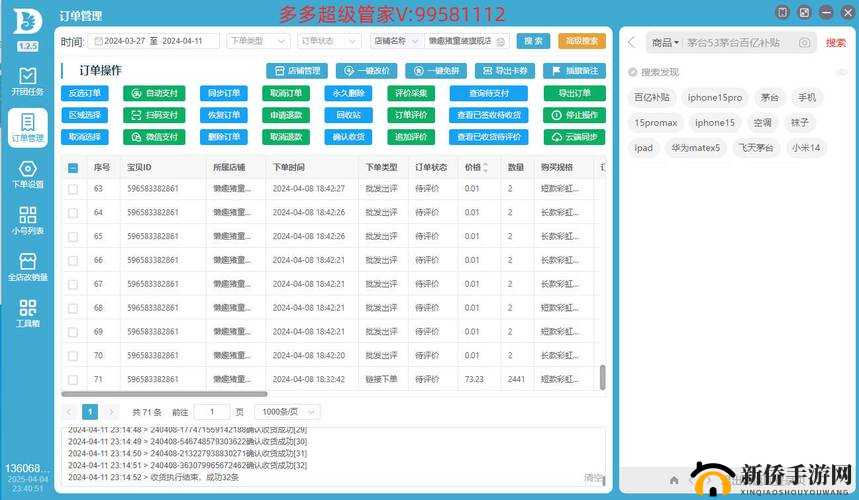Sort by the 价格 column arrows

[485, 168]
